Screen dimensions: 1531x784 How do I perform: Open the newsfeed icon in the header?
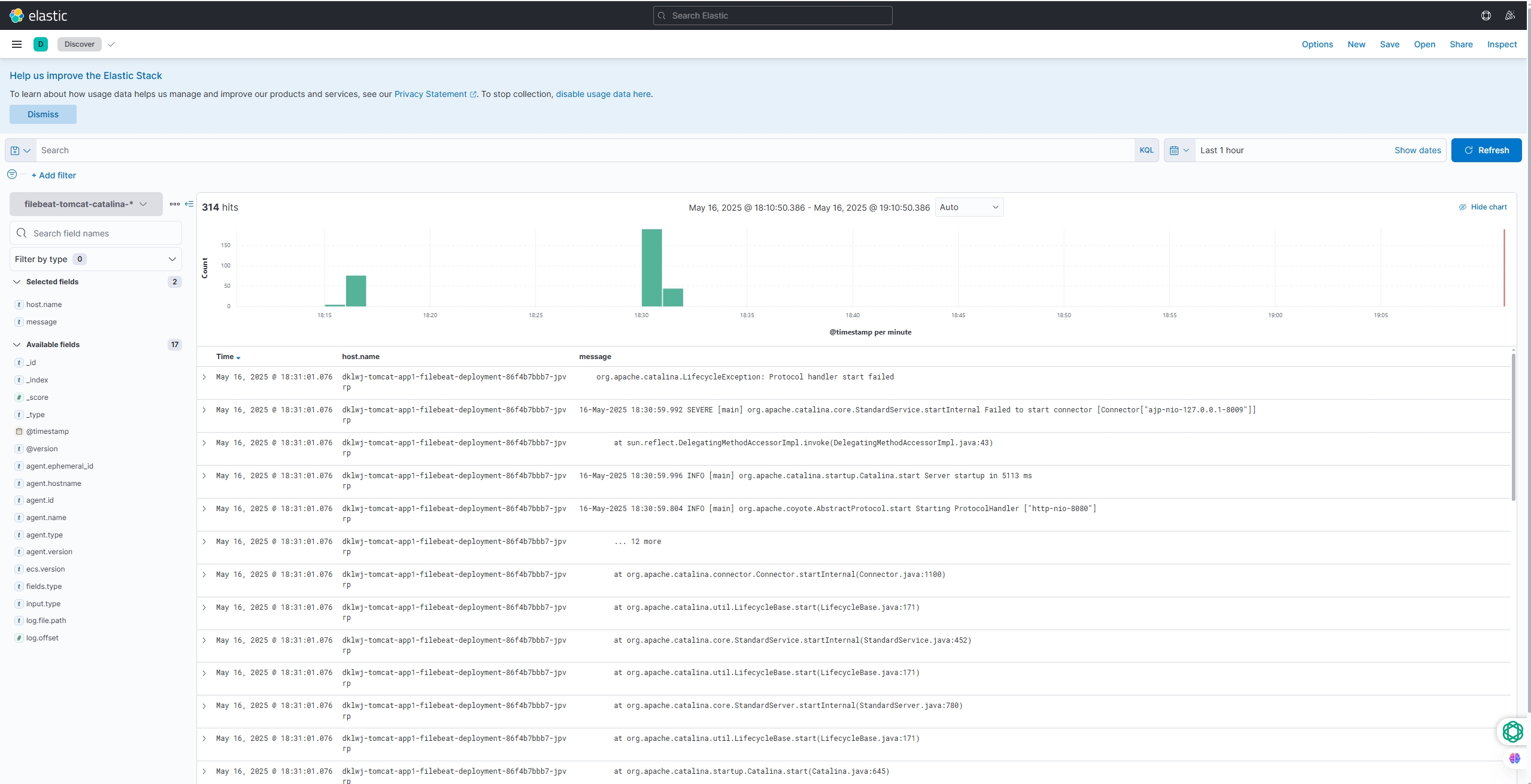(1509, 16)
